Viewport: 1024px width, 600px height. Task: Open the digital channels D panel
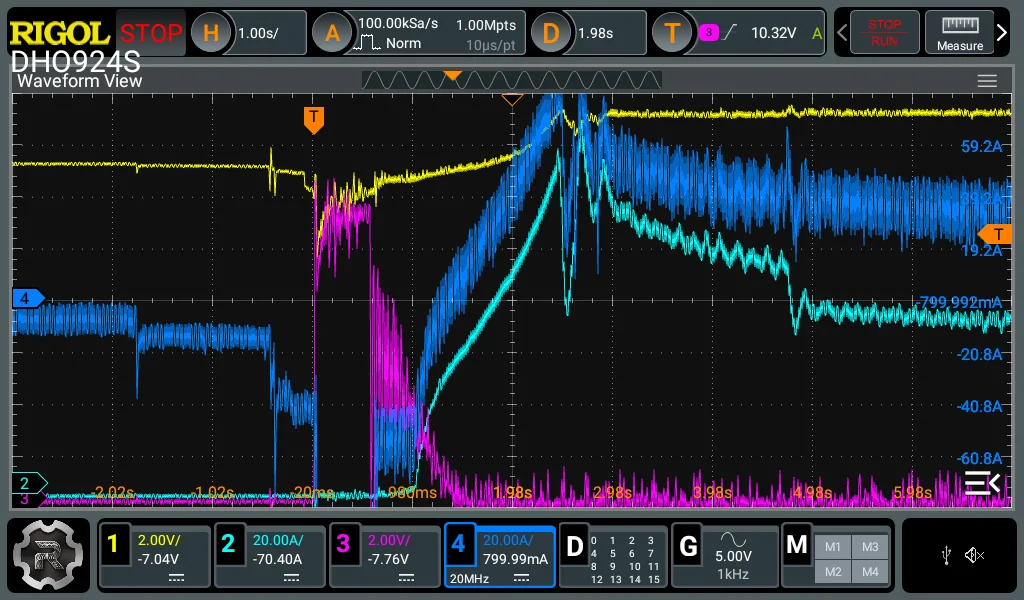(575, 546)
